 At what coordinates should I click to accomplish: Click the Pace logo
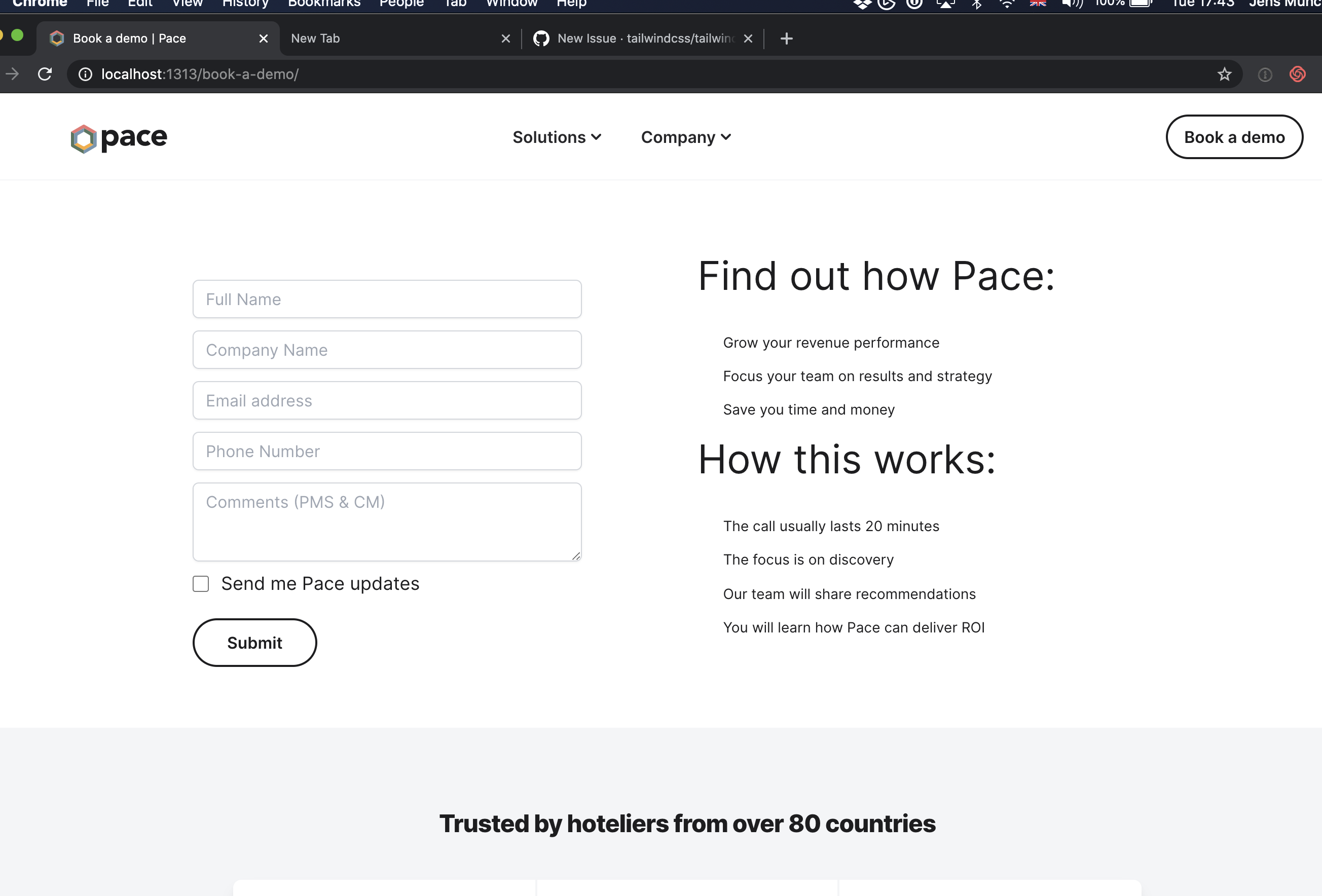118,137
